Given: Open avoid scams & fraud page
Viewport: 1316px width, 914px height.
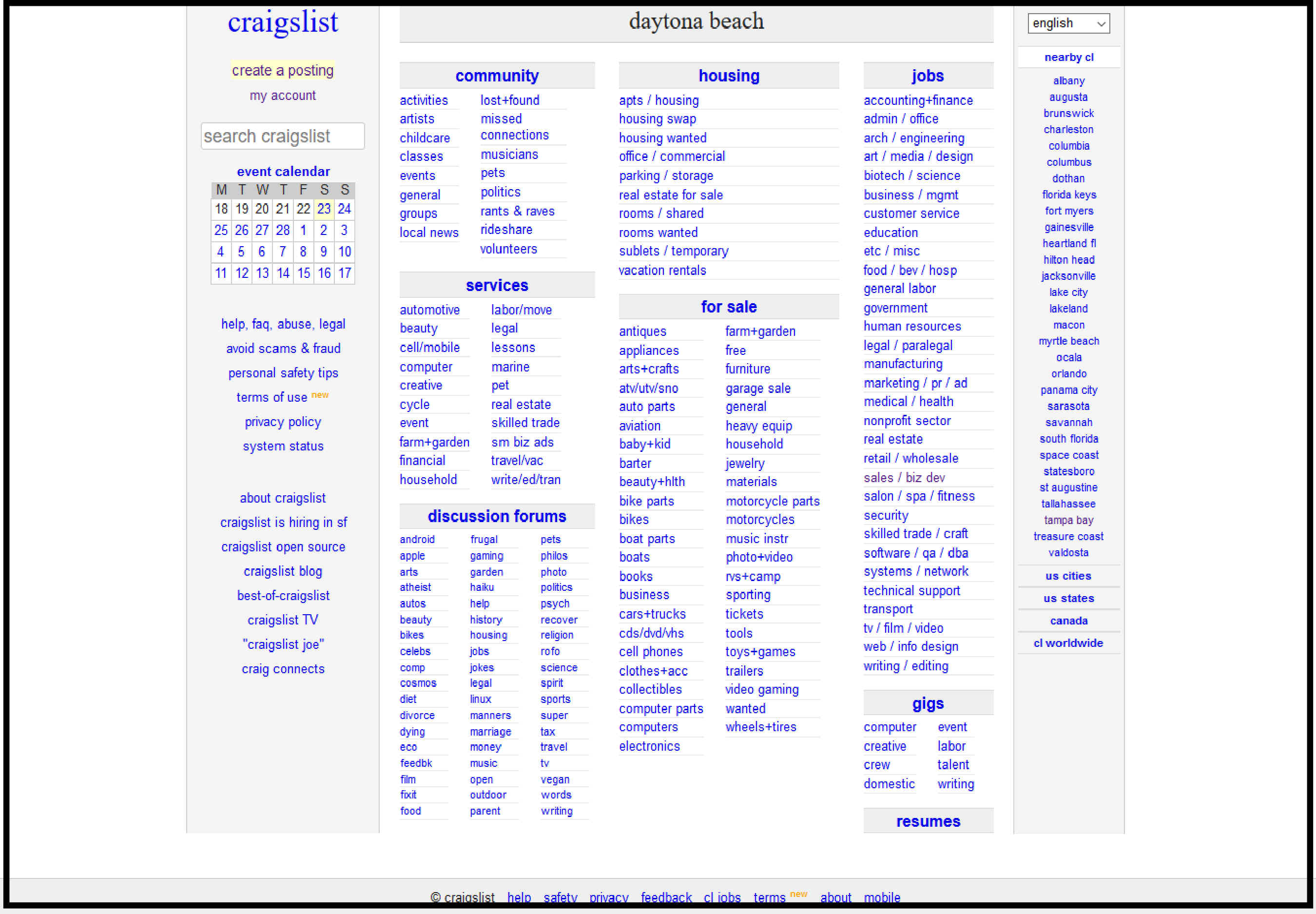Looking at the screenshot, I should click(283, 348).
